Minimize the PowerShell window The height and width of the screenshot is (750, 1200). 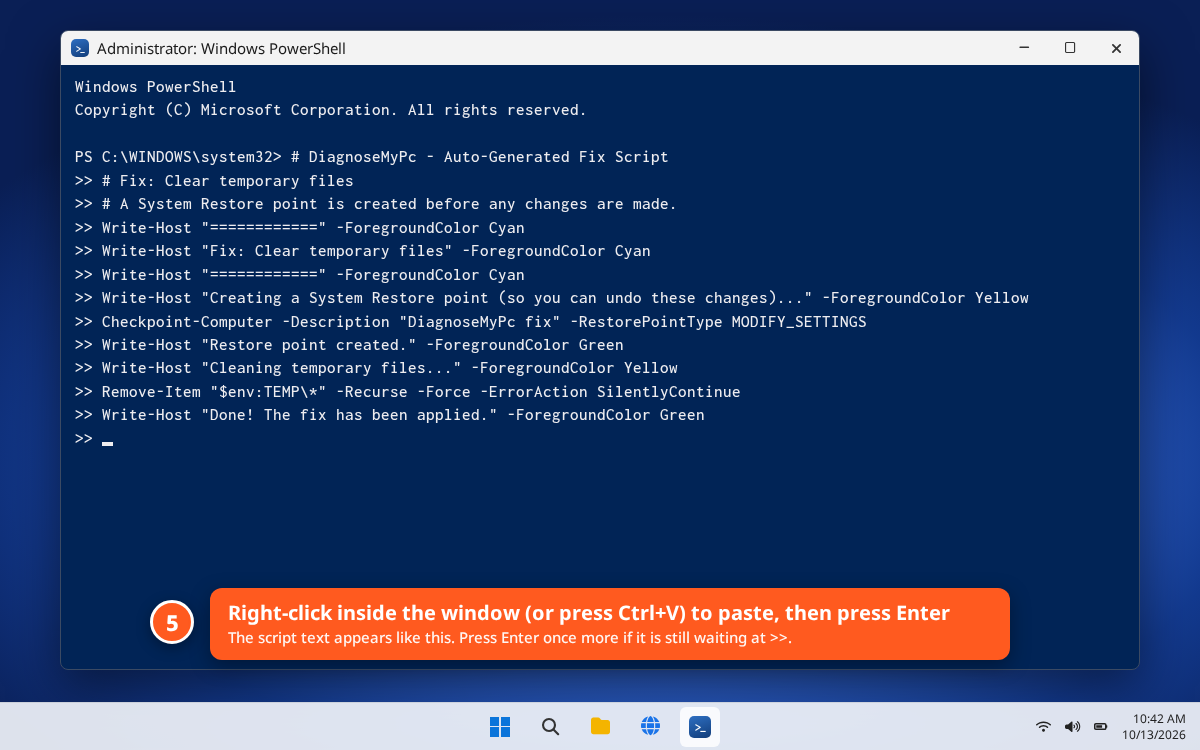click(x=1024, y=48)
